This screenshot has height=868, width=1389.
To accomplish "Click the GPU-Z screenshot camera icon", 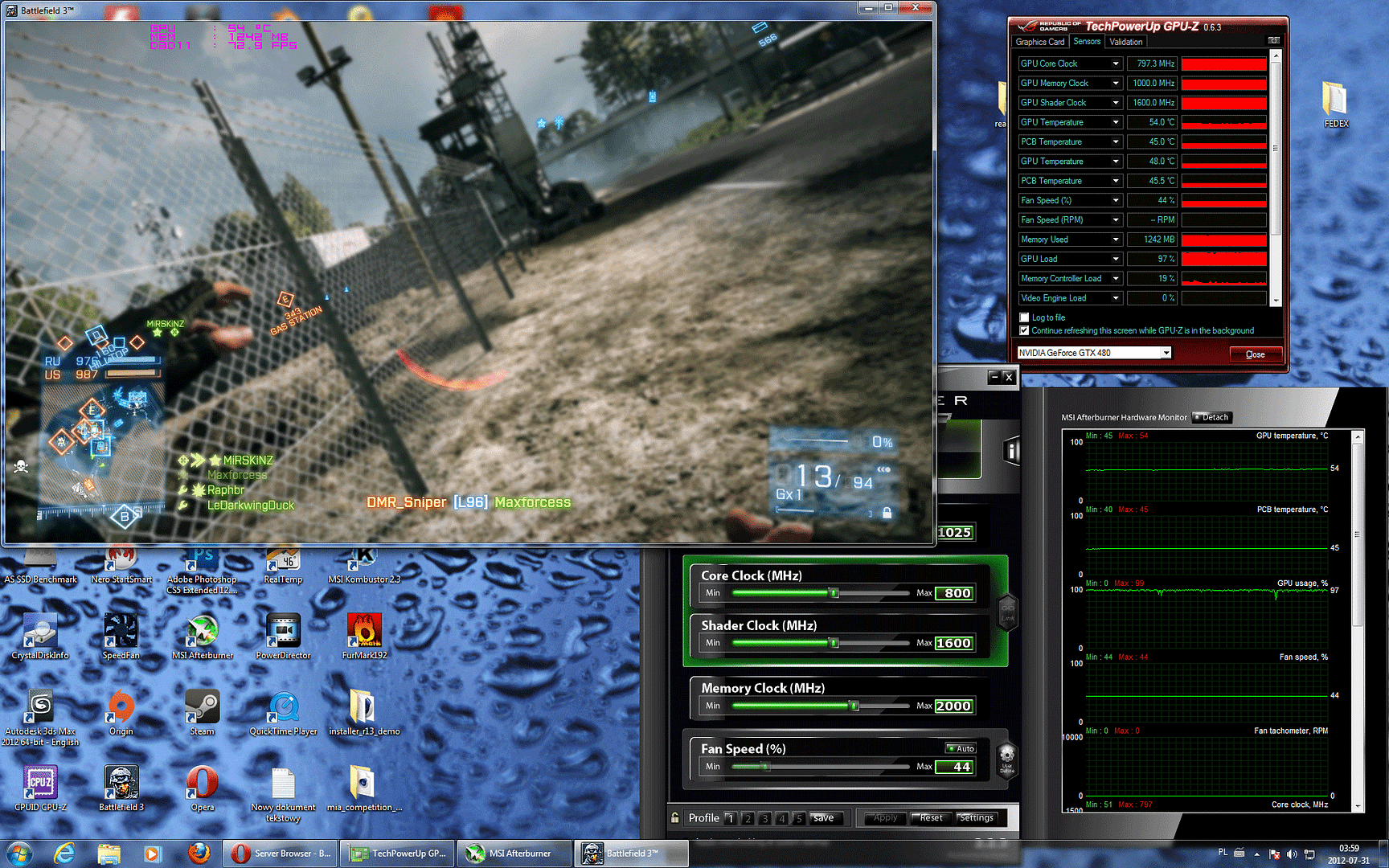I will [x=1273, y=40].
